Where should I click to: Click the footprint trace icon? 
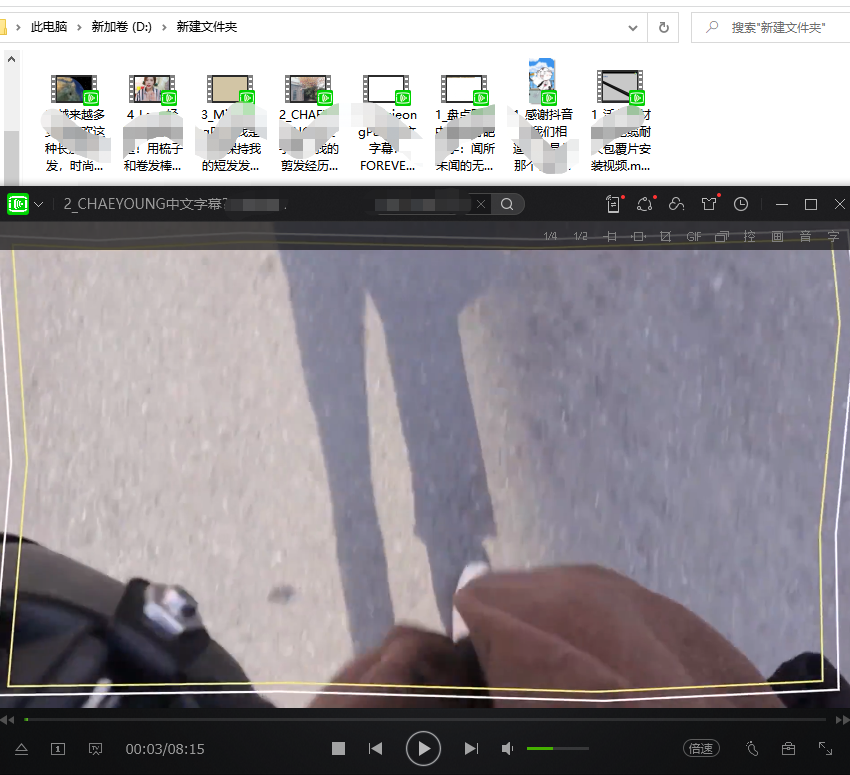coord(752,748)
